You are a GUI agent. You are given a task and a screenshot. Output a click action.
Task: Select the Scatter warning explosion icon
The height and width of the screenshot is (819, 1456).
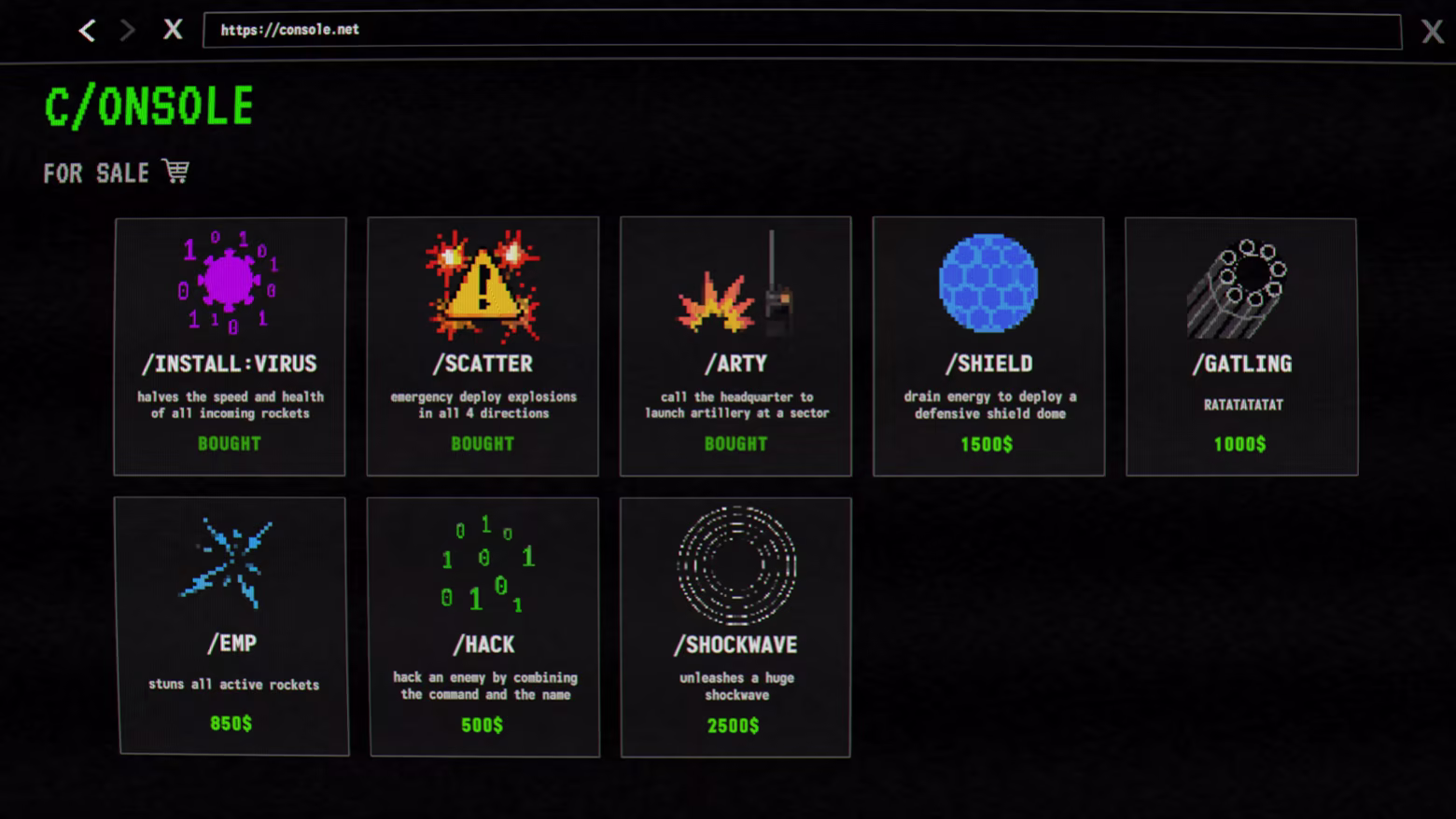pyautogui.click(x=483, y=284)
